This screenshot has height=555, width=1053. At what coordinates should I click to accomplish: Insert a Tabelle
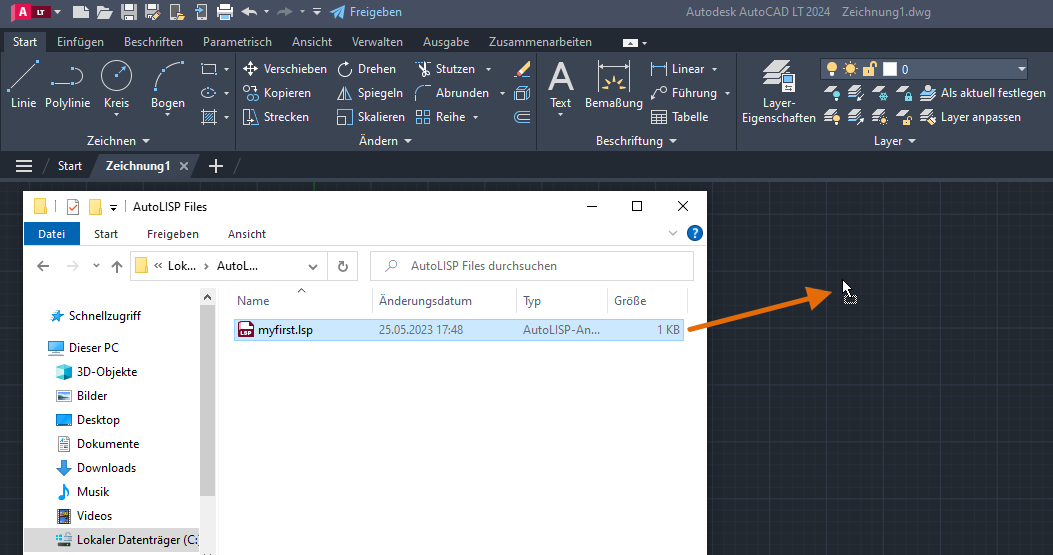coord(679,117)
